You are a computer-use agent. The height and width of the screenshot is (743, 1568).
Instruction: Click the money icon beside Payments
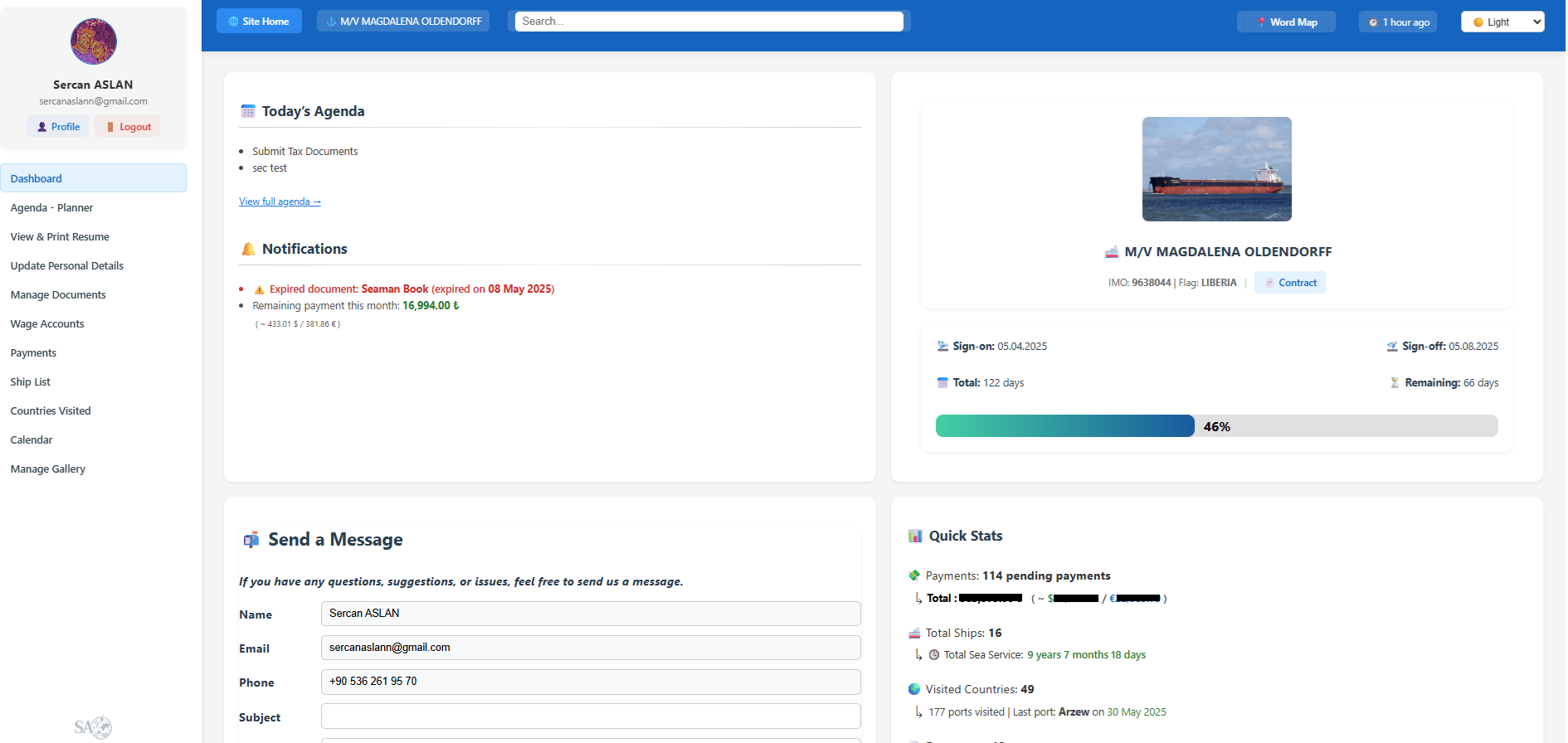click(x=914, y=575)
